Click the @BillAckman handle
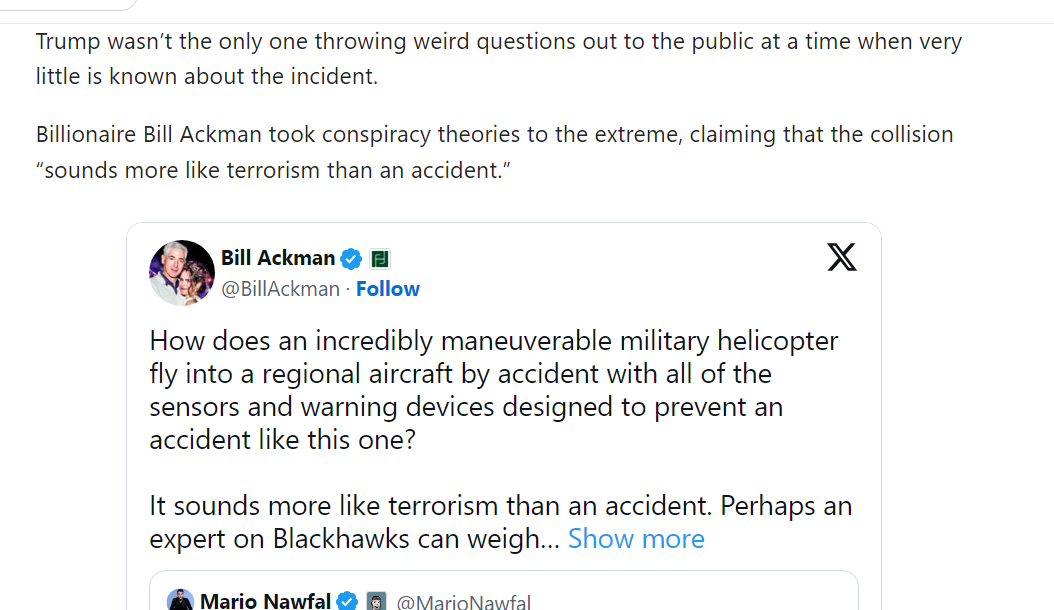The image size is (1054, 610). (280, 289)
